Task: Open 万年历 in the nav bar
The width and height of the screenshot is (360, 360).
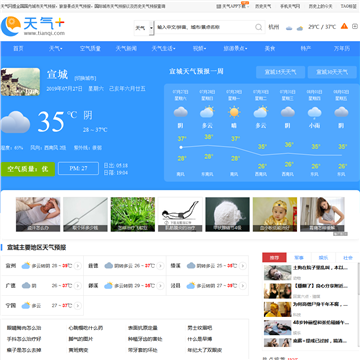Action: [x=342, y=49]
